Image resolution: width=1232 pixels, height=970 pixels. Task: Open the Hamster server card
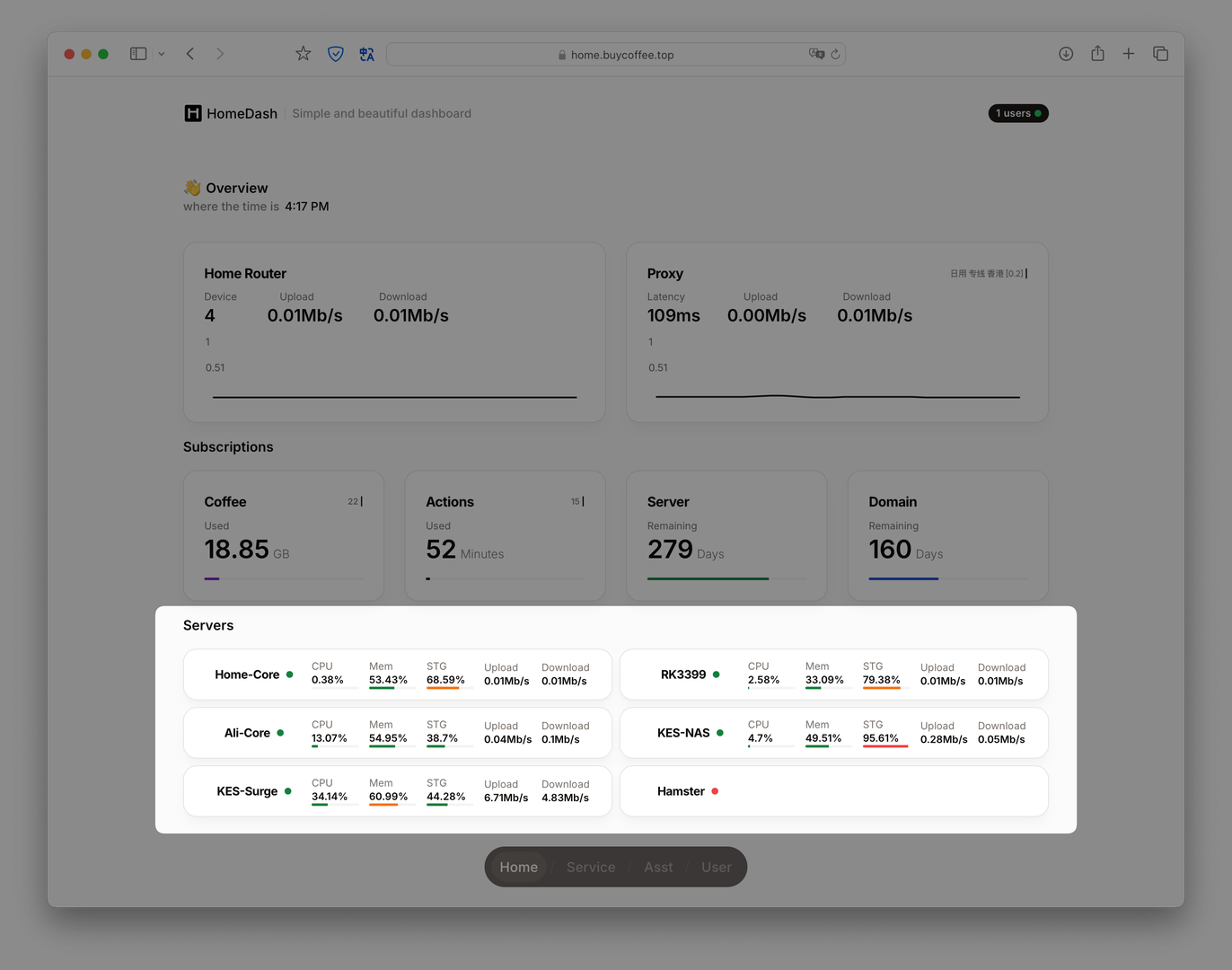pyautogui.click(x=833, y=791)
